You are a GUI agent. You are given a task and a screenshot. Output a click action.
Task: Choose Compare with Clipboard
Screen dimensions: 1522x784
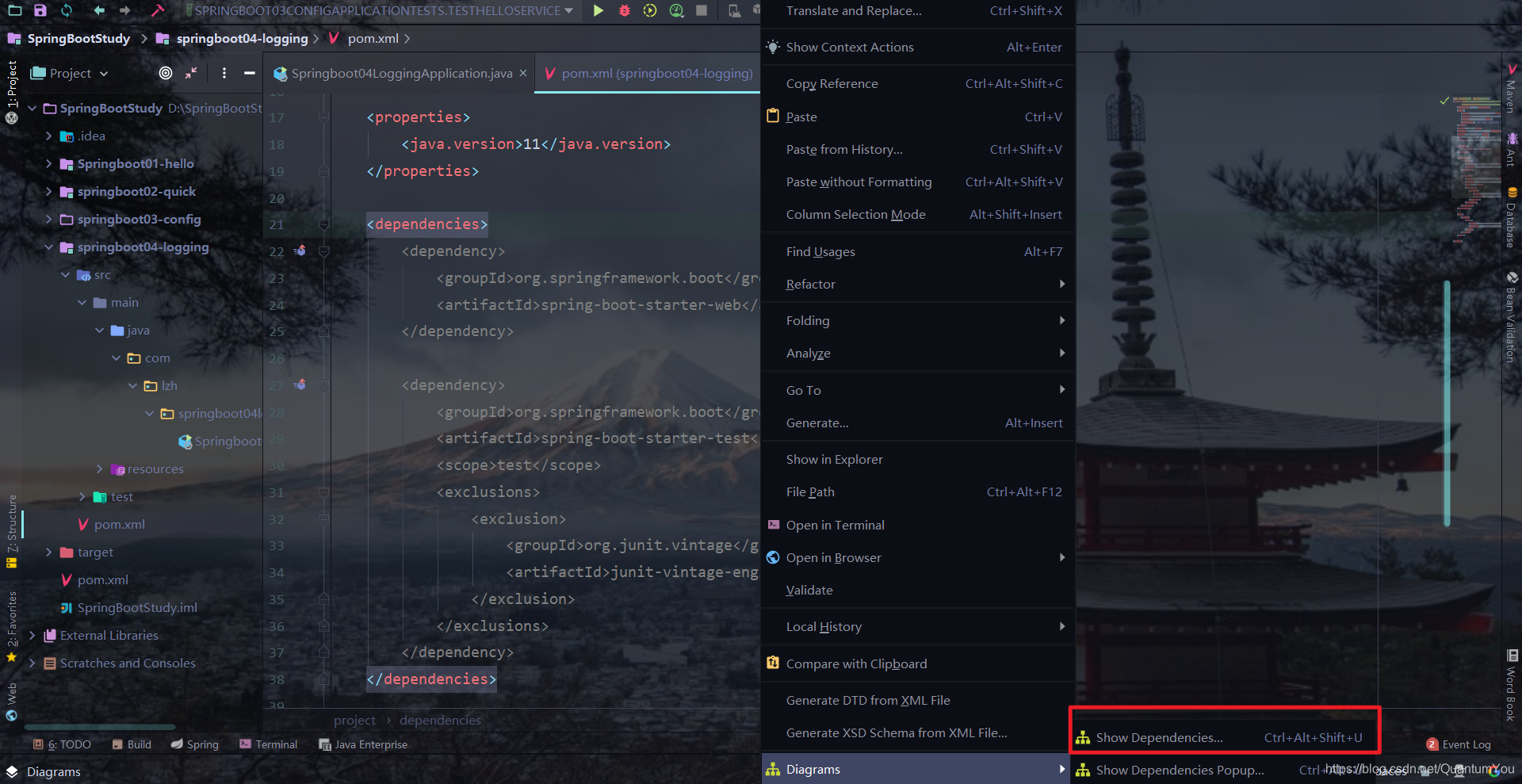(918, 664)
